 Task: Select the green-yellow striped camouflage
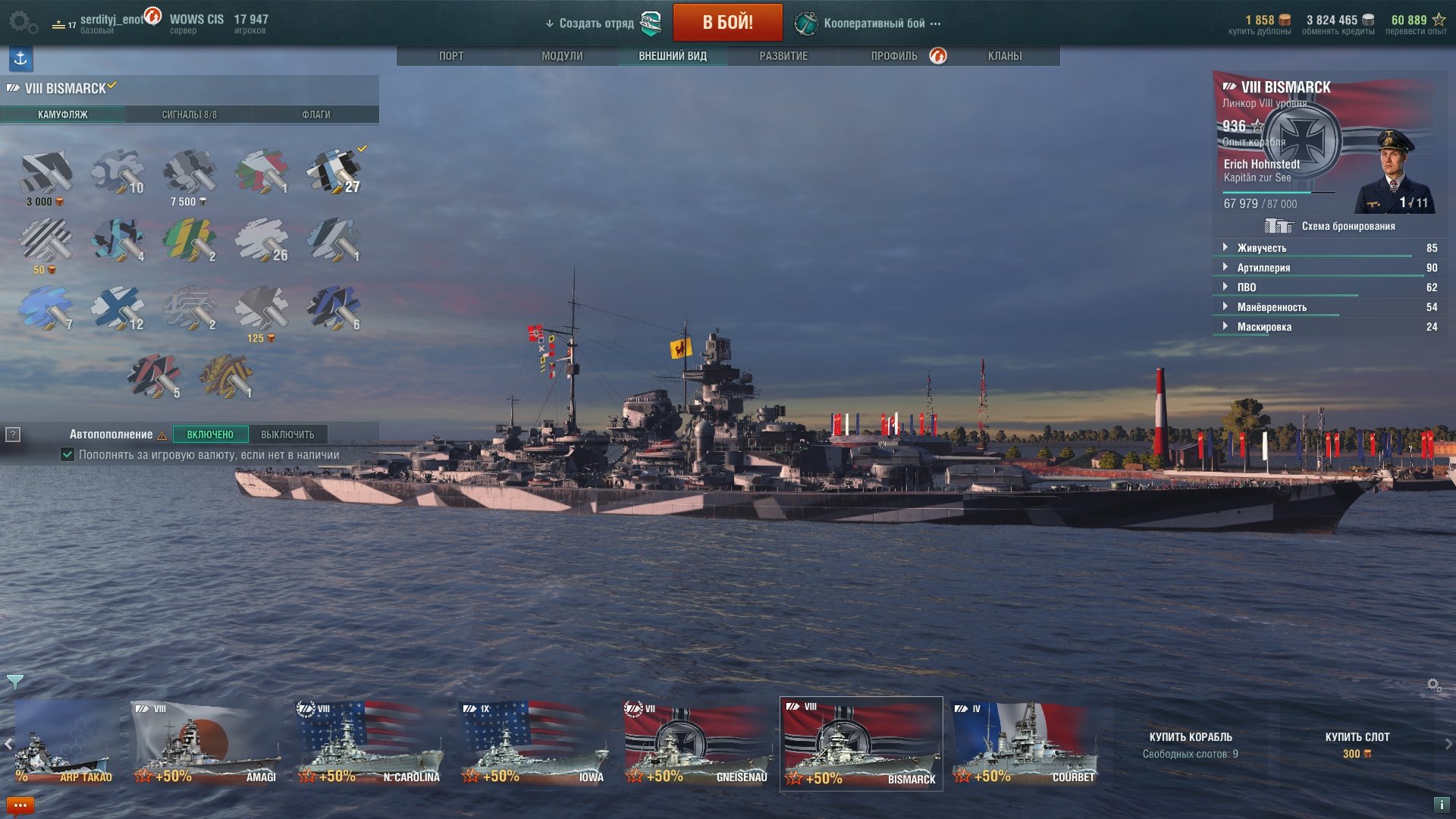tap(190, 240)
